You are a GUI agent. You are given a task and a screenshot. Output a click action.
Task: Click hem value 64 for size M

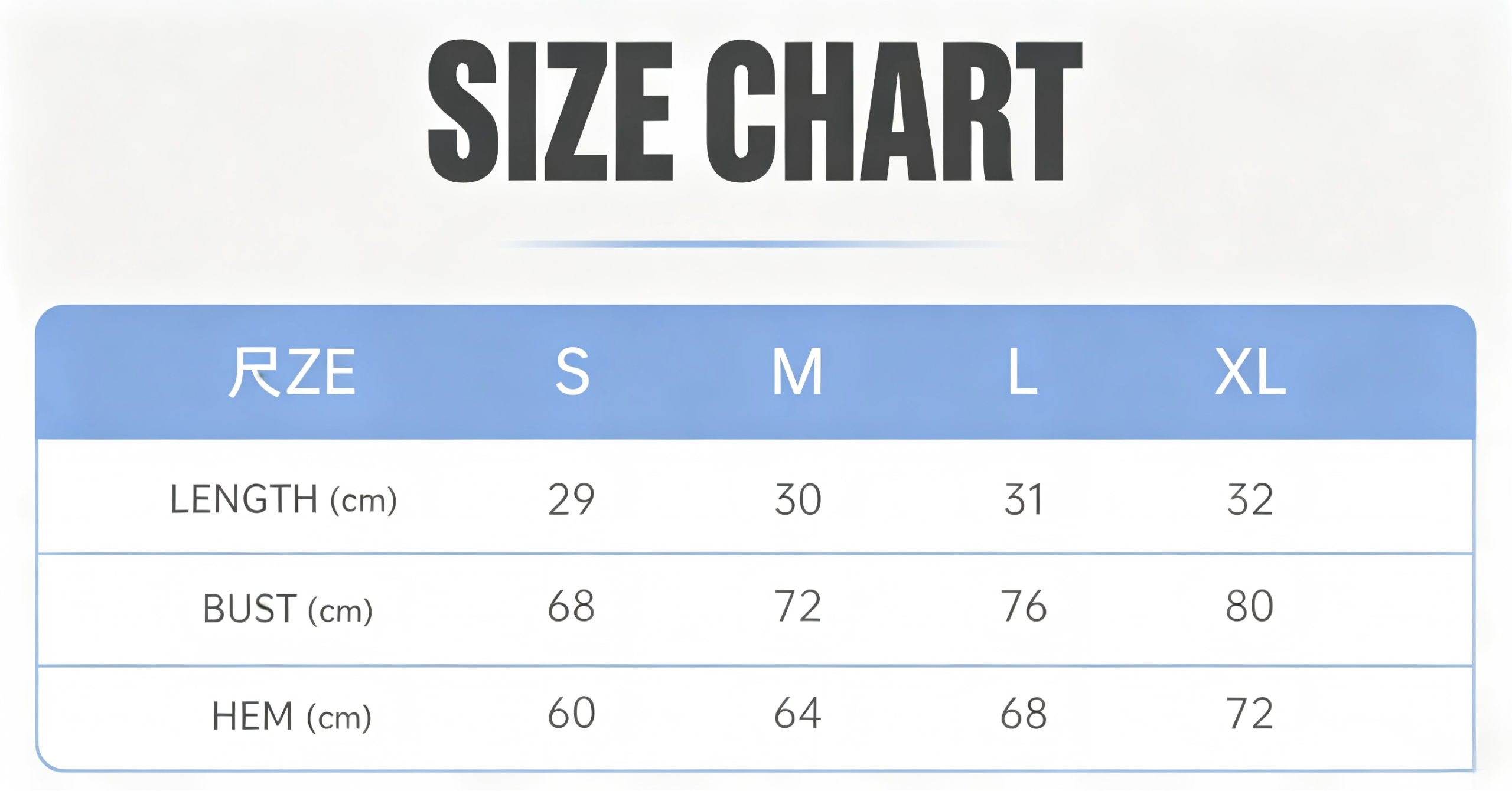(797, 713)
